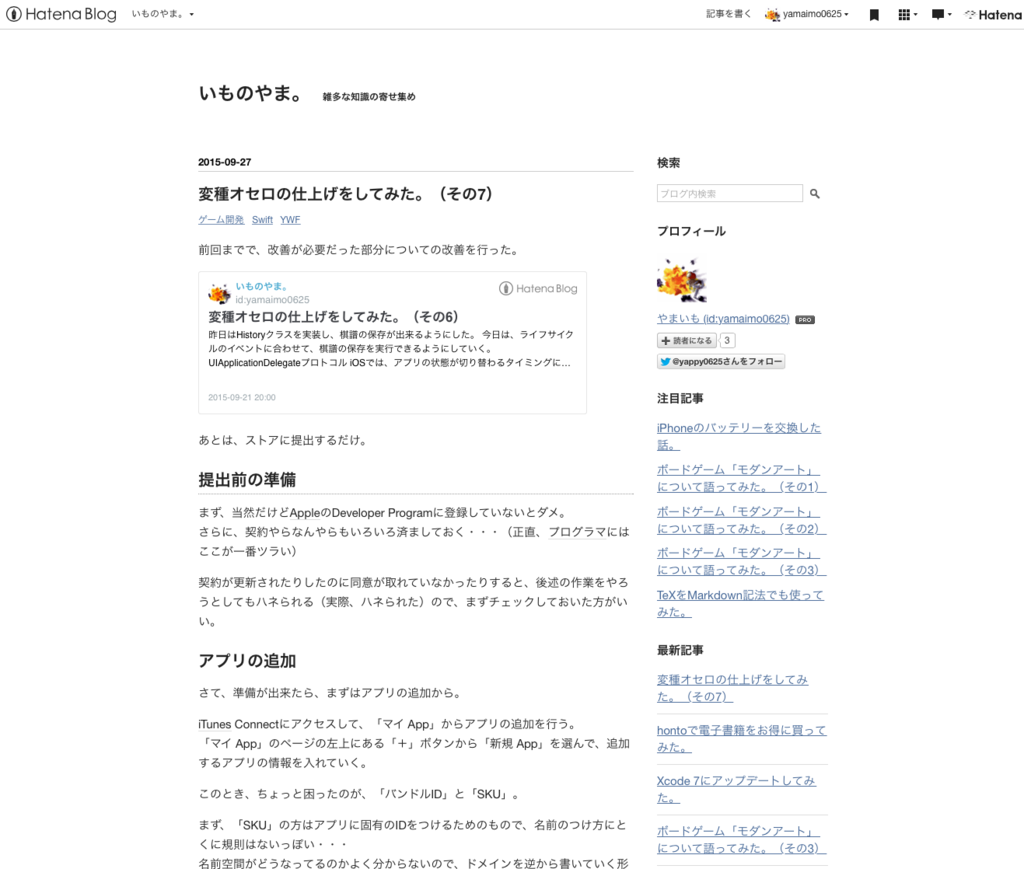Click the speech-bubble notification icon in the header

pyautogui.click(x=935, y=14)
